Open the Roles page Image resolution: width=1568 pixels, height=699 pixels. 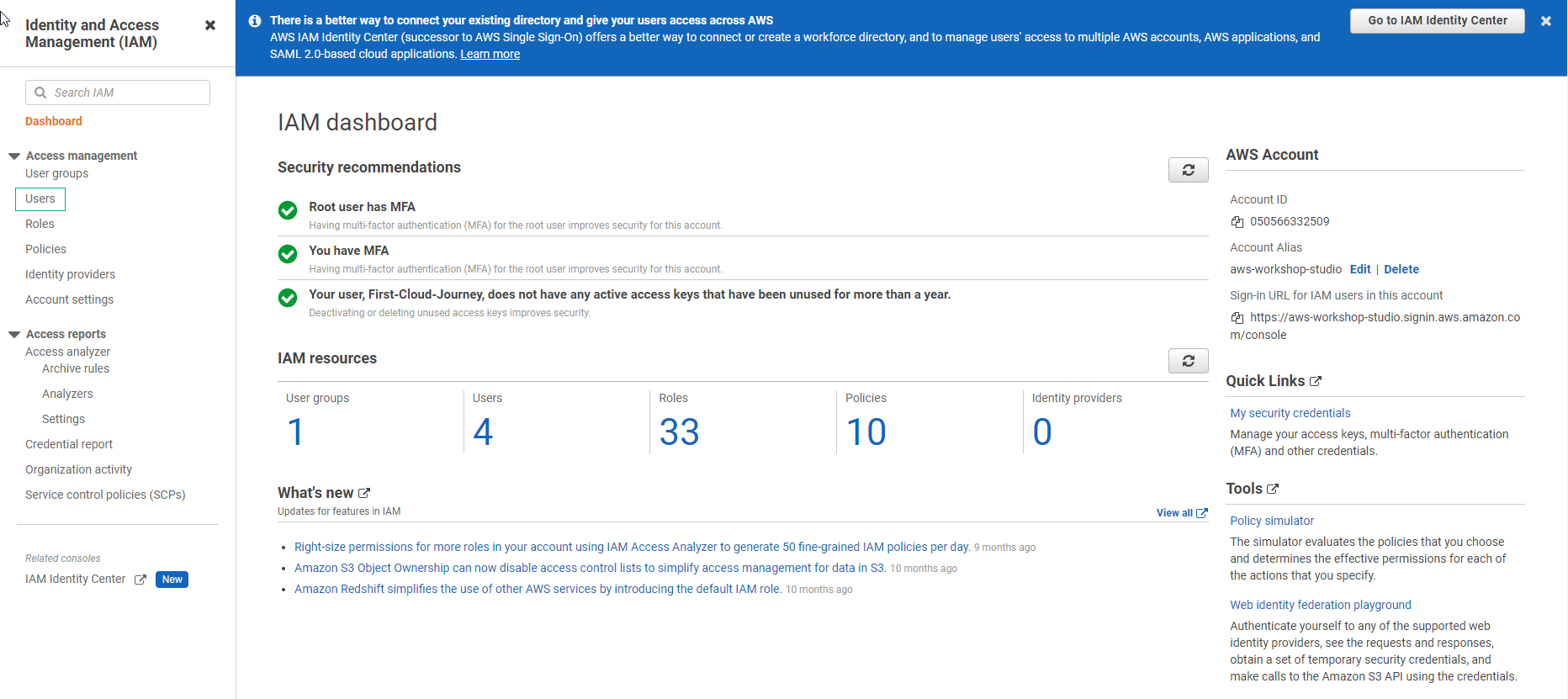pos(40,224)
